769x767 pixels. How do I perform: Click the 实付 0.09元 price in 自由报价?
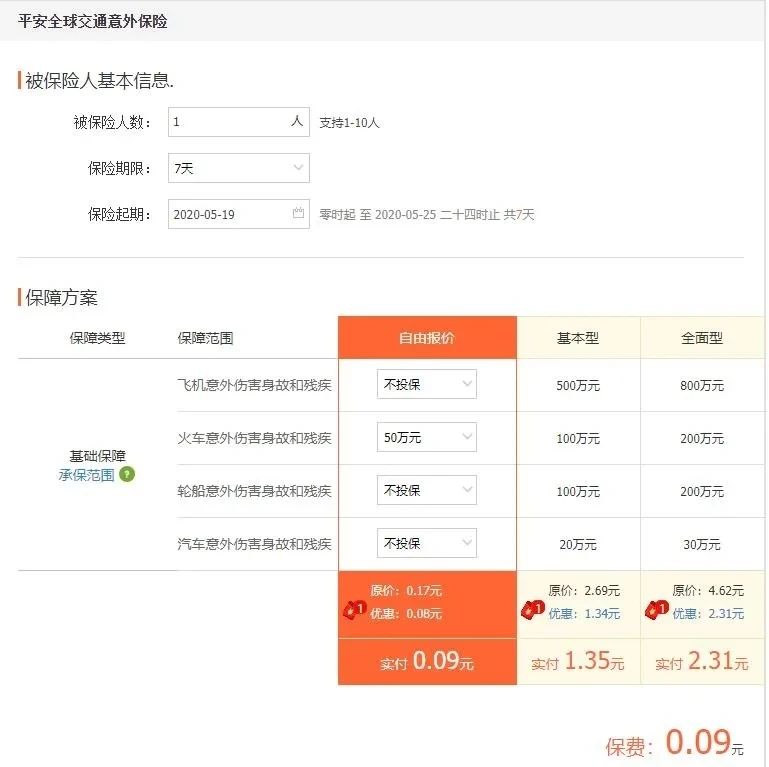427,662
